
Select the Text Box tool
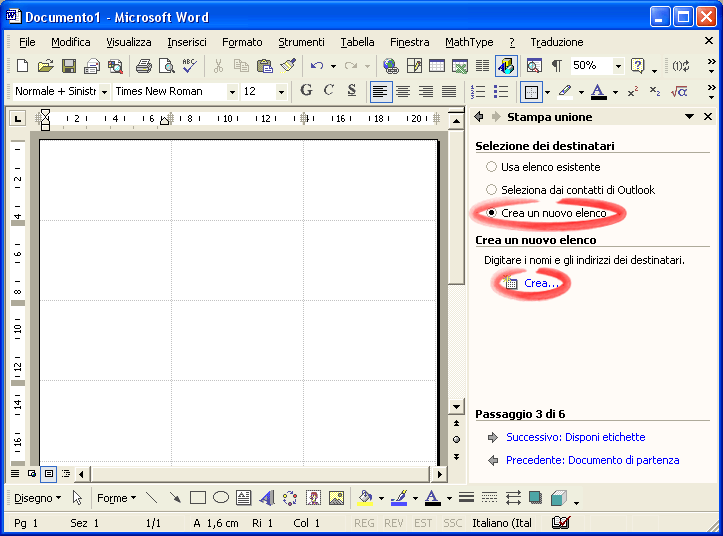[x=243, y=498]
